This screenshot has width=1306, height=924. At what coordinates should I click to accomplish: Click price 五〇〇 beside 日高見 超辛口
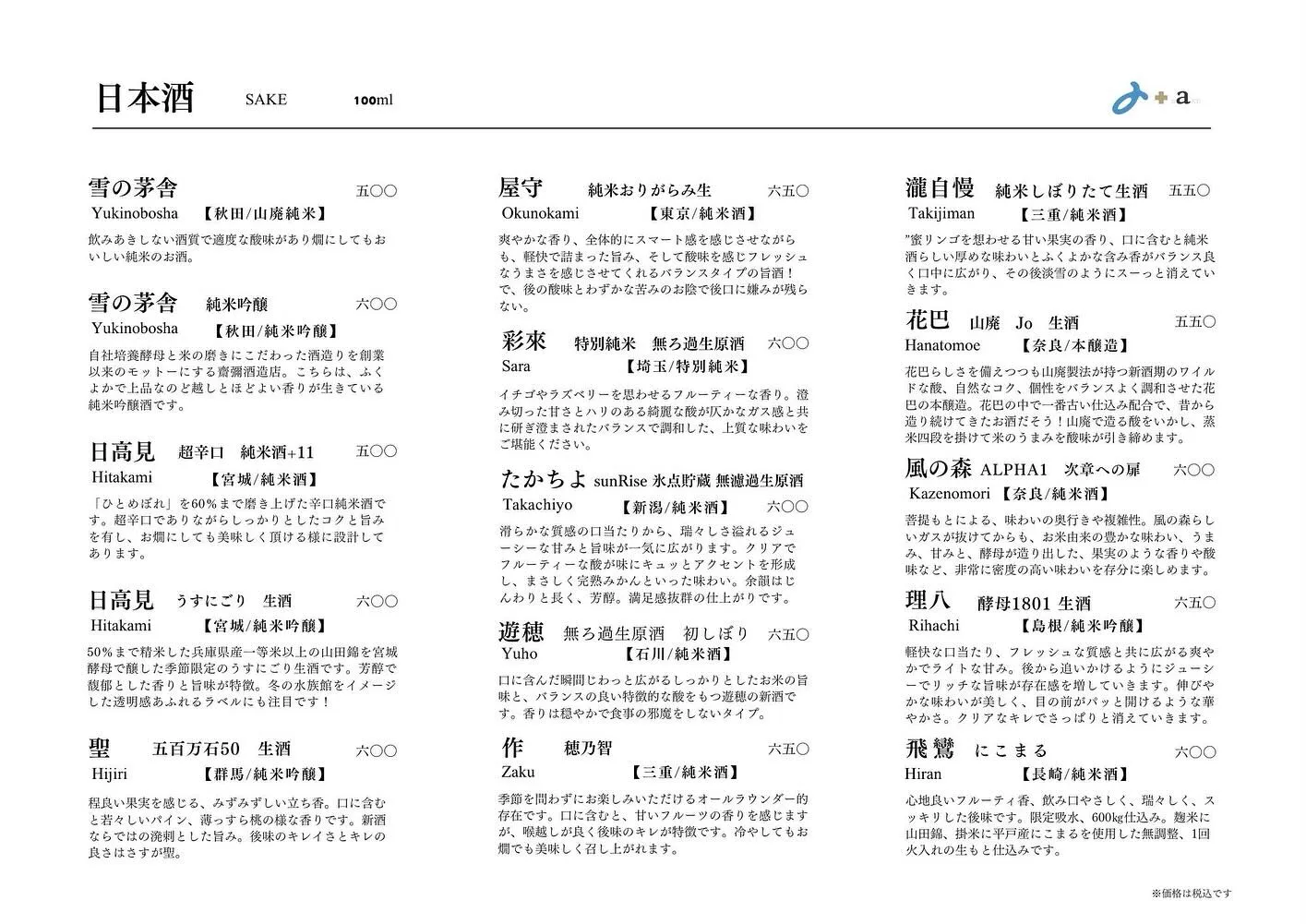pos(377,451)
